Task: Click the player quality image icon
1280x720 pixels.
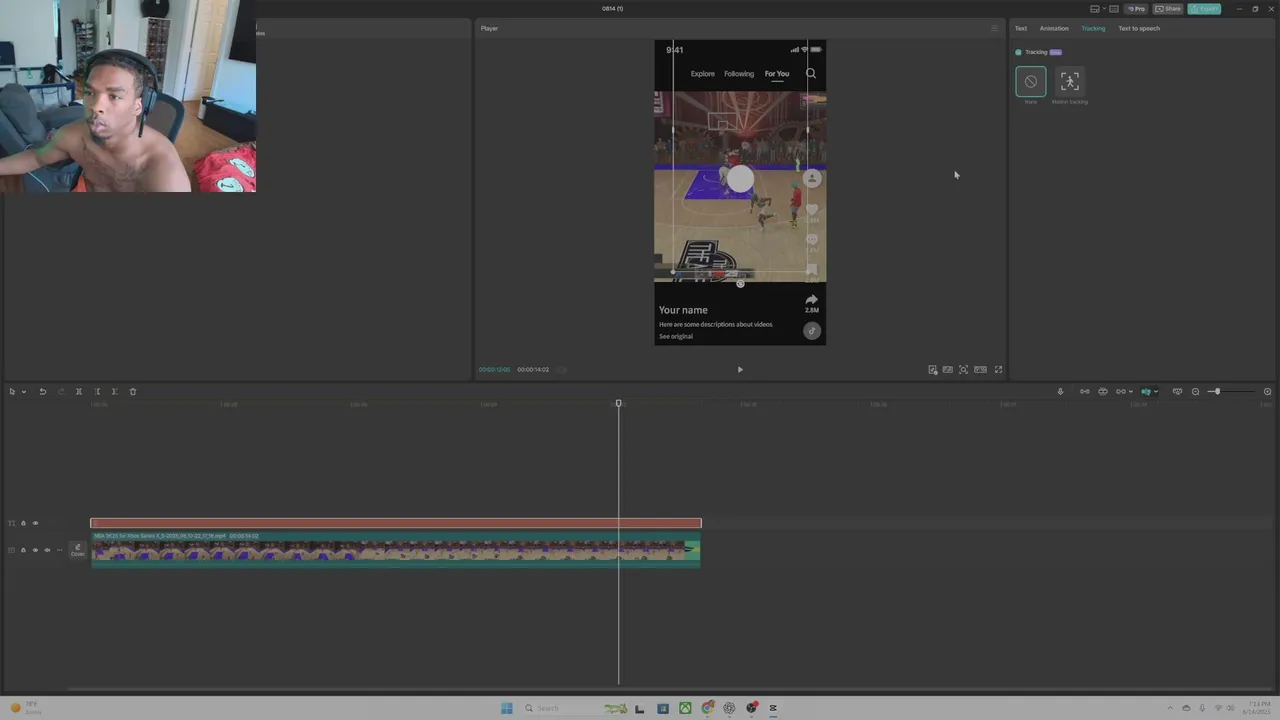Action: pos(947,370)
